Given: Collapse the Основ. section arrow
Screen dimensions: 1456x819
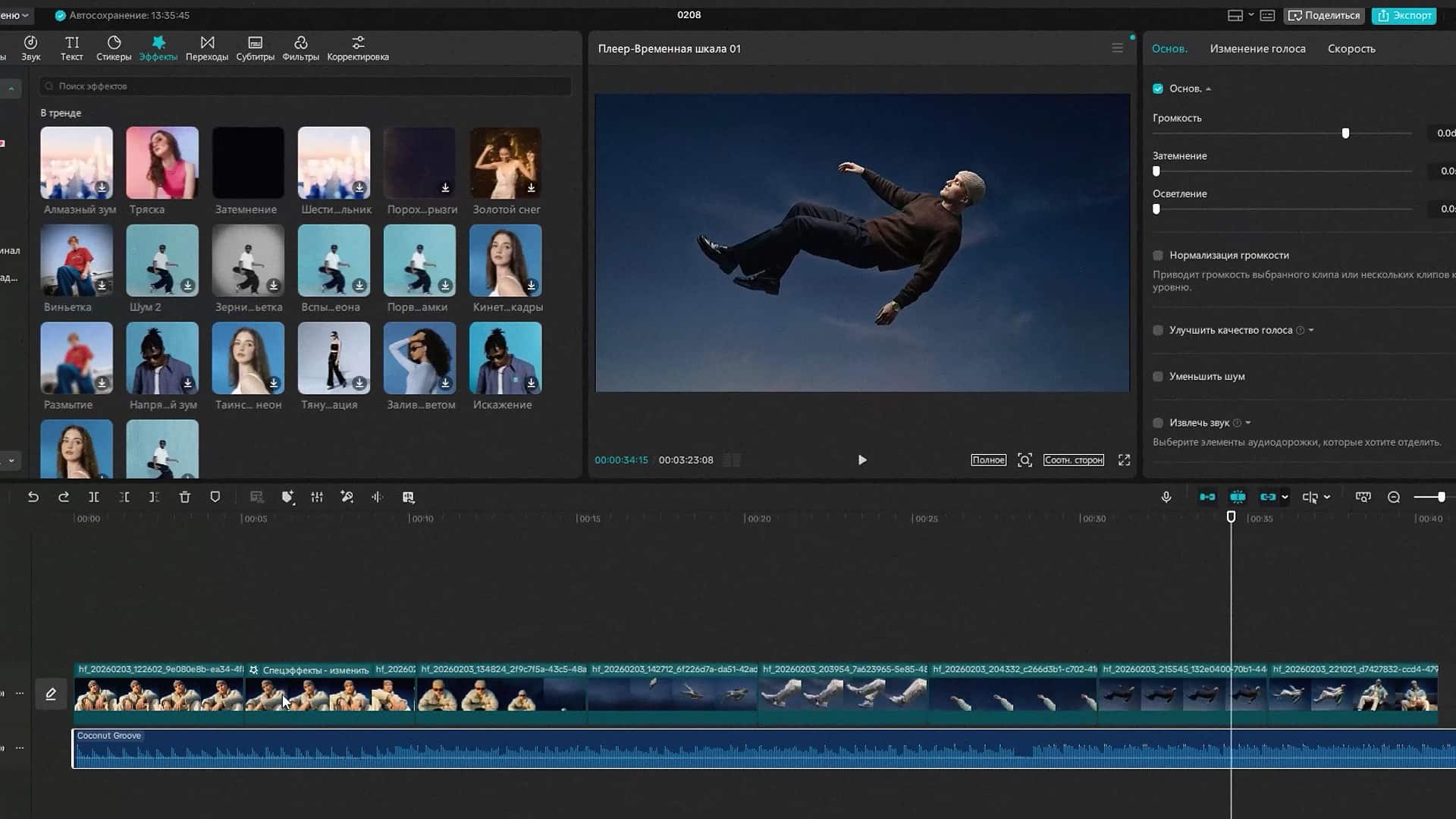Looking at the screenshot, I should tap(1209, 89).
